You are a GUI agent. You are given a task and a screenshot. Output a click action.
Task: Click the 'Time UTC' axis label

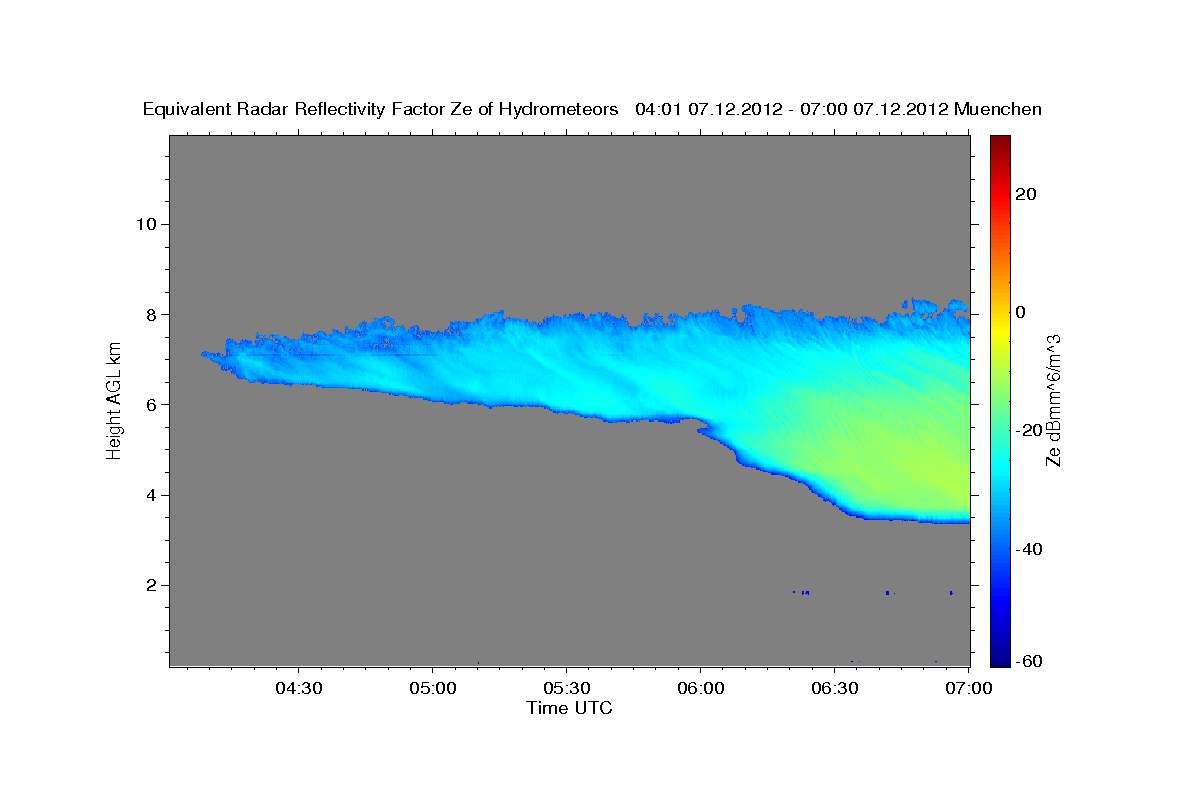point(569,708)
